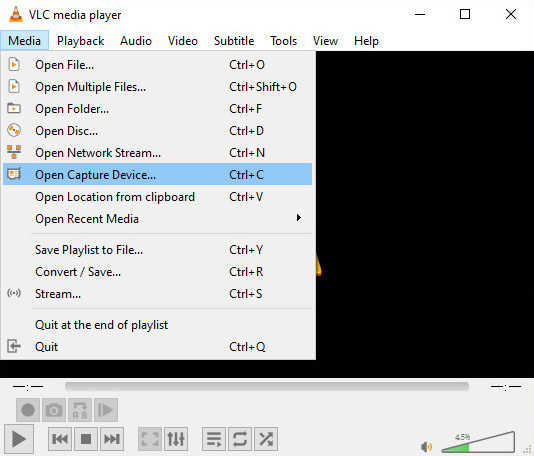The image size is (534, 456).
Task: Click the window resize grip corner
Action: pos(528,450)
